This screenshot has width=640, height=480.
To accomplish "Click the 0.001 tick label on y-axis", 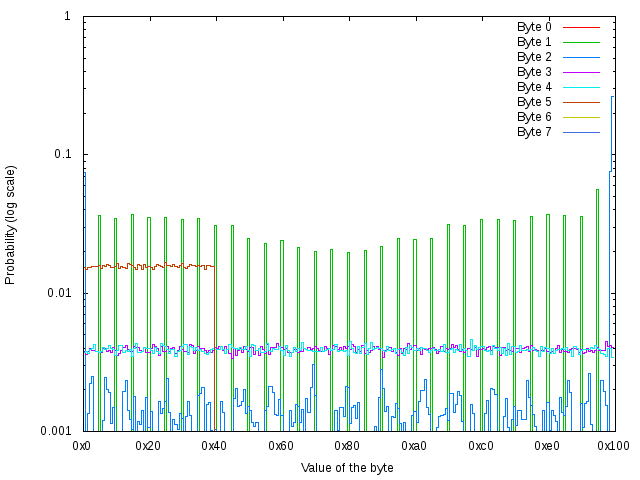I will [54, 431].
